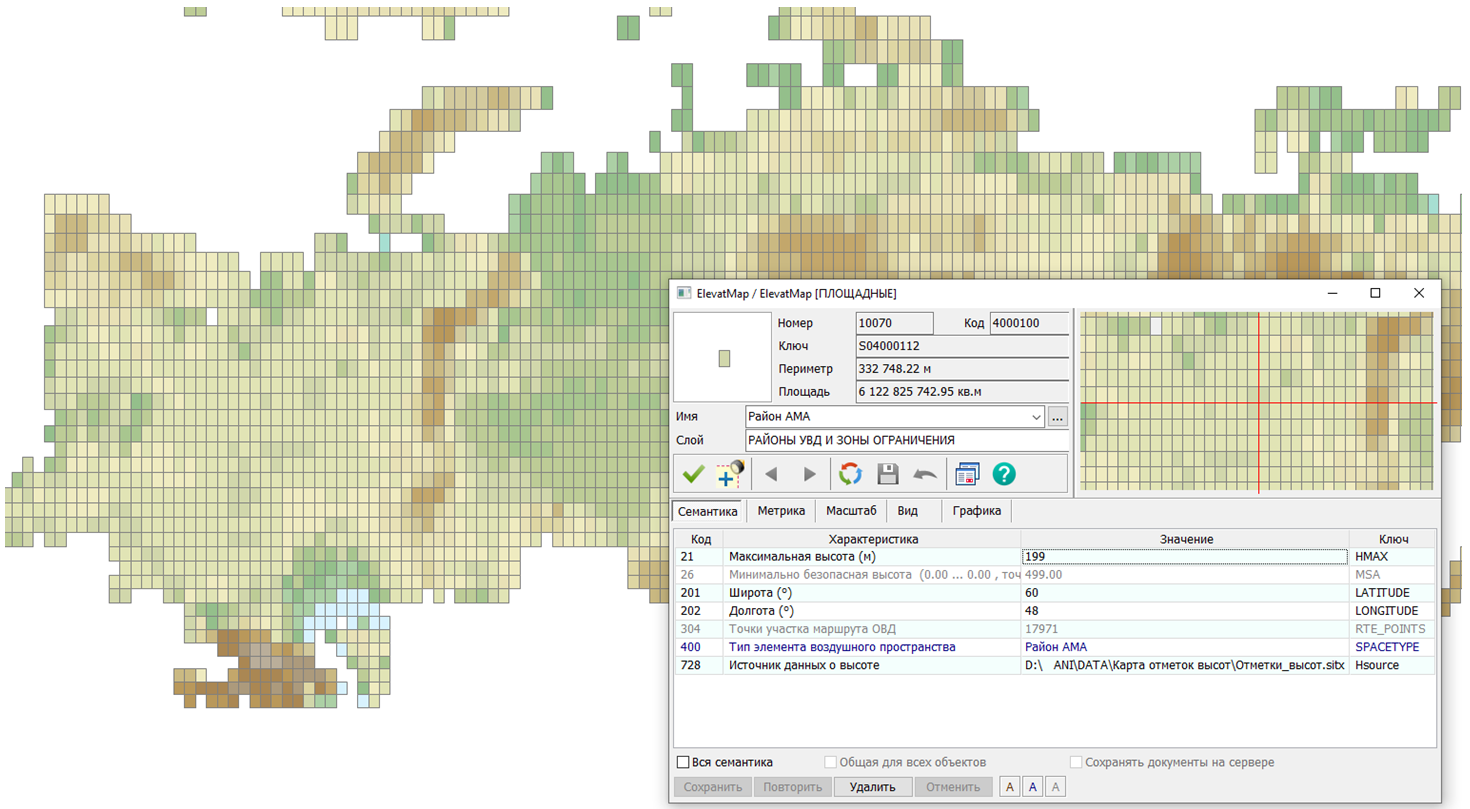
Task: Click the floppy disk save icon
Action: click(887, 474)
